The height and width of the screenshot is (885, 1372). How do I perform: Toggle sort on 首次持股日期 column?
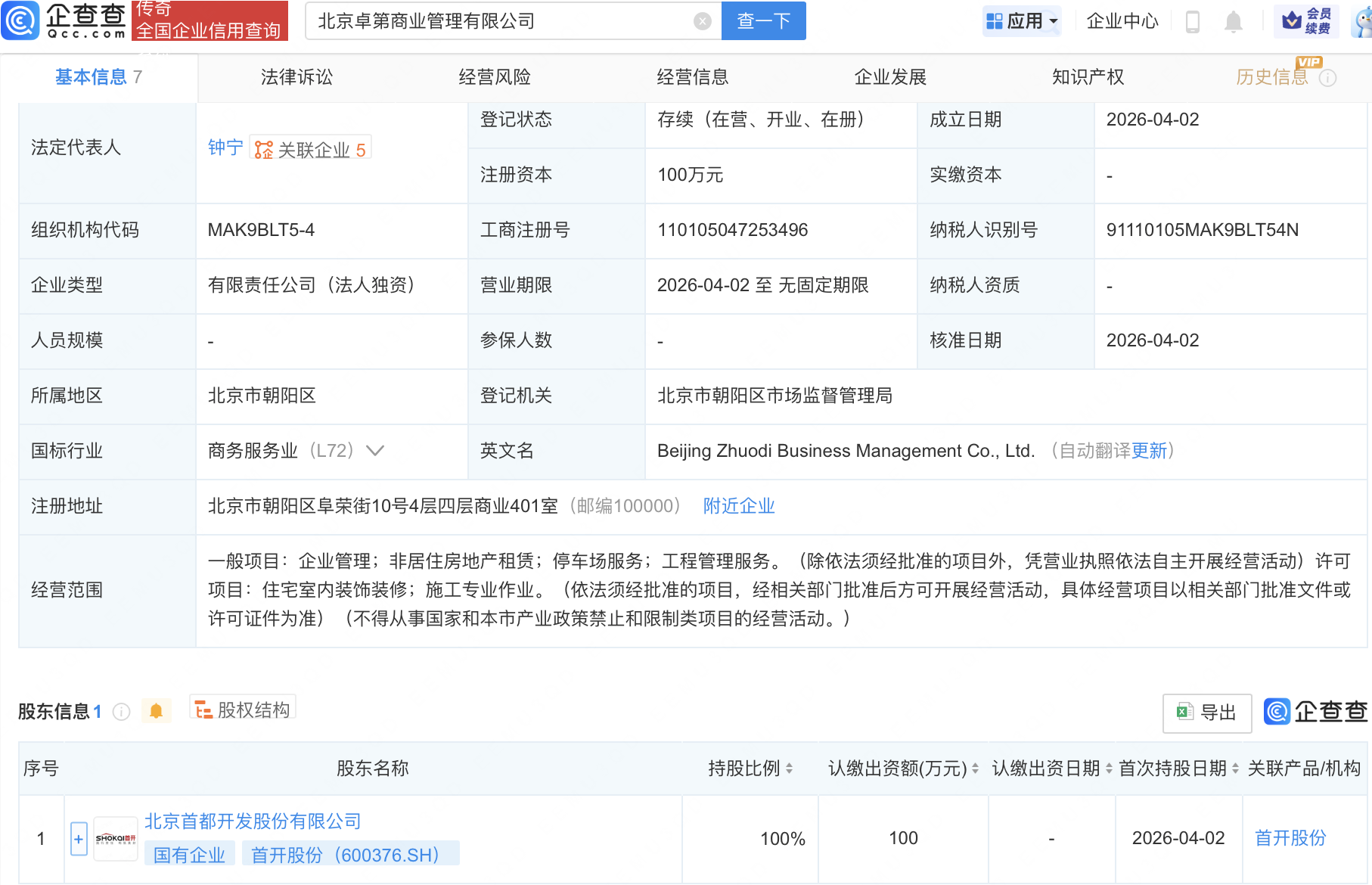tap(1235, 768)
